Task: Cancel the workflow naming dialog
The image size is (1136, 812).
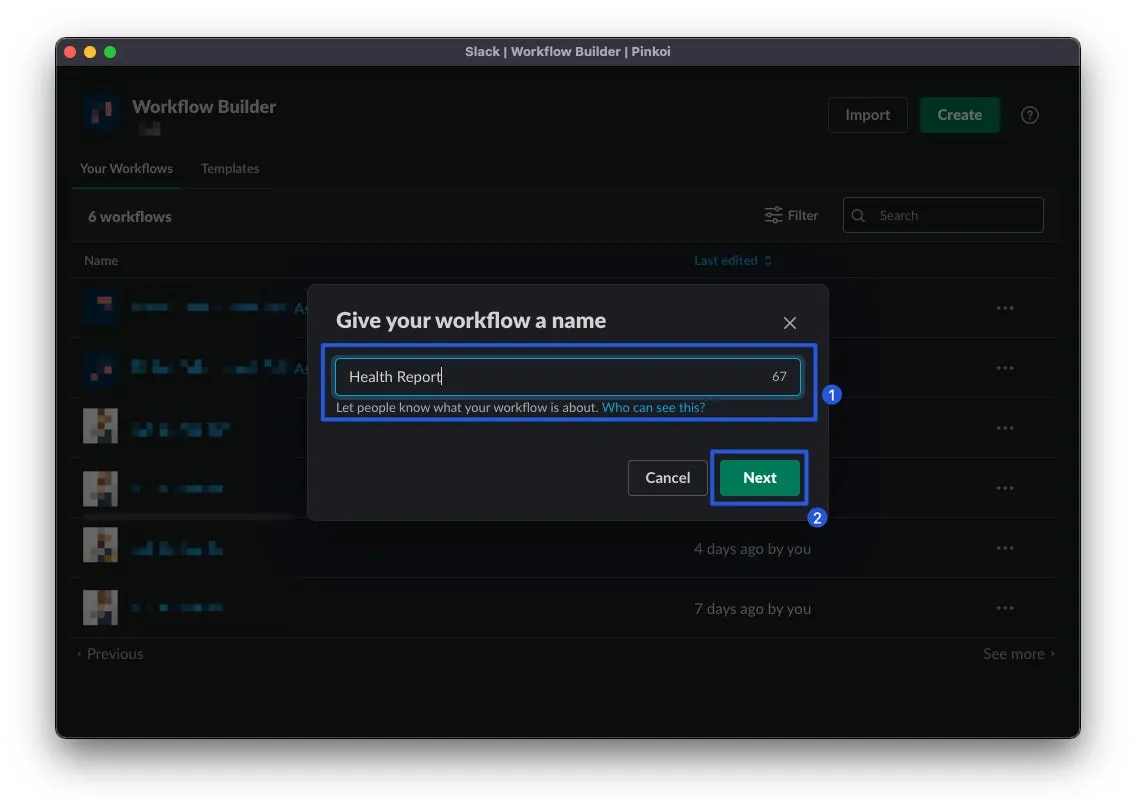Action: [x=667, y=478]
